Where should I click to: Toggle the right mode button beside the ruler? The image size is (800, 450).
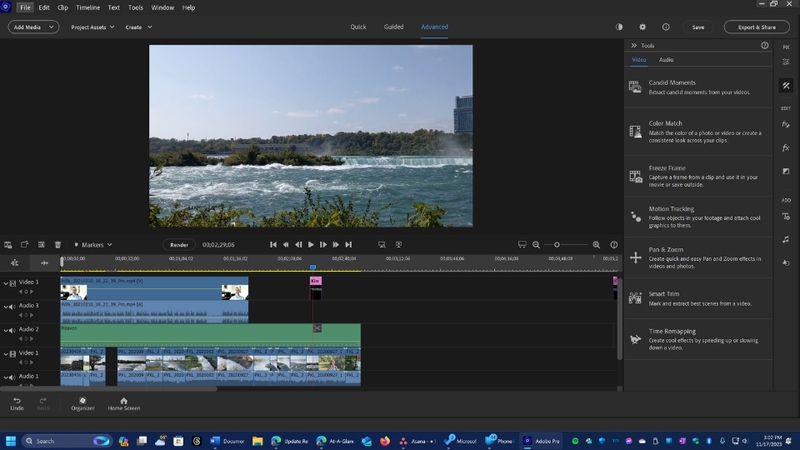point(44,263)
